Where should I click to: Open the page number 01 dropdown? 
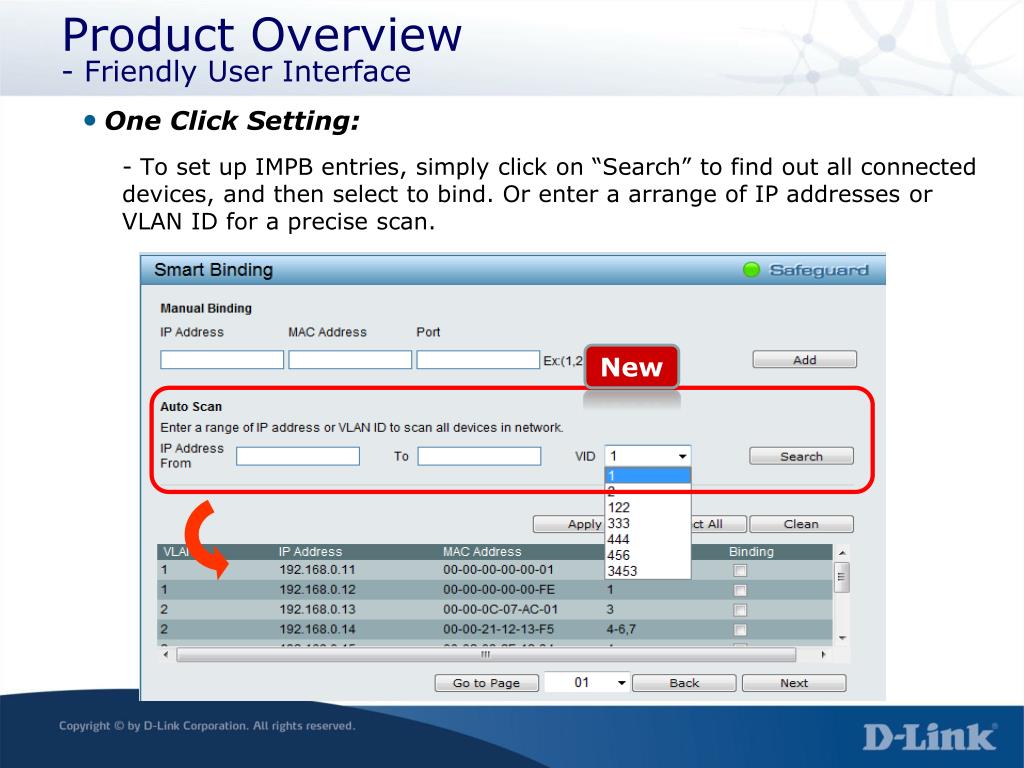point(586,682)
